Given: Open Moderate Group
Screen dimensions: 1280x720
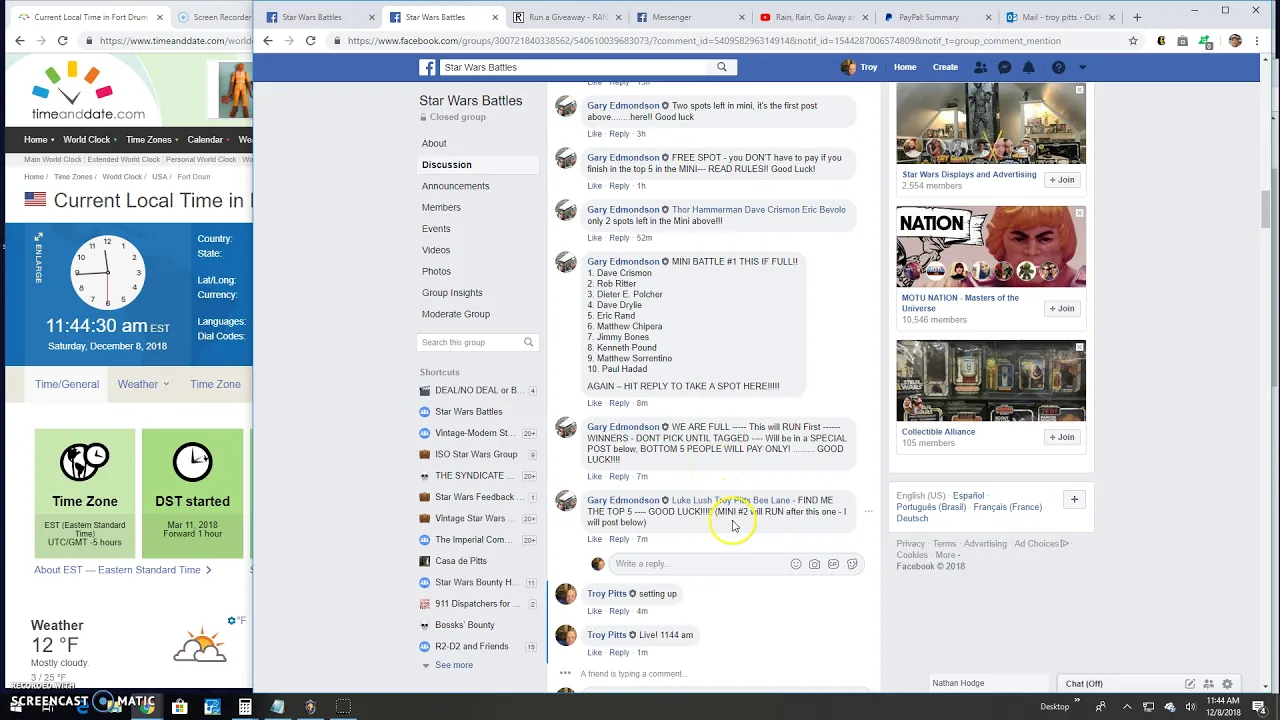Looking at the screenshot, I should pyautogui.click(x=456, y=314).
